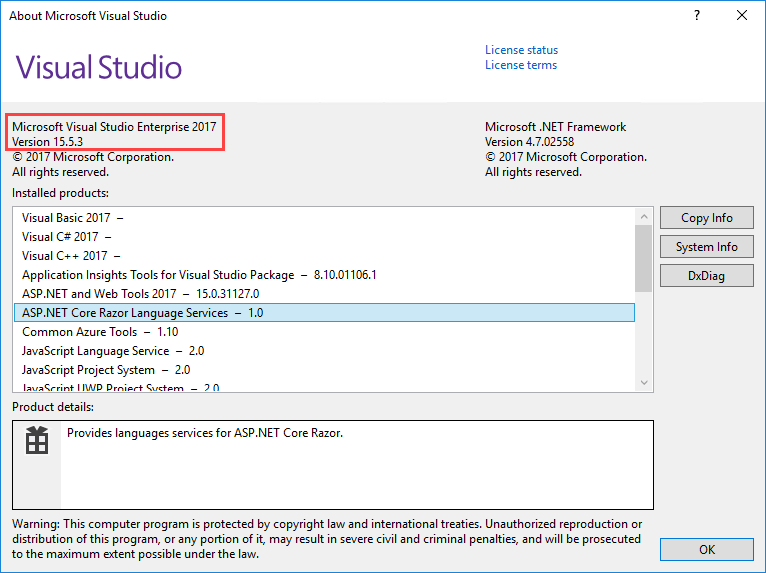Screen dimensions: 766x573
Task: Select Visual C++ 2017 list entry
Action: coord(324,256)
